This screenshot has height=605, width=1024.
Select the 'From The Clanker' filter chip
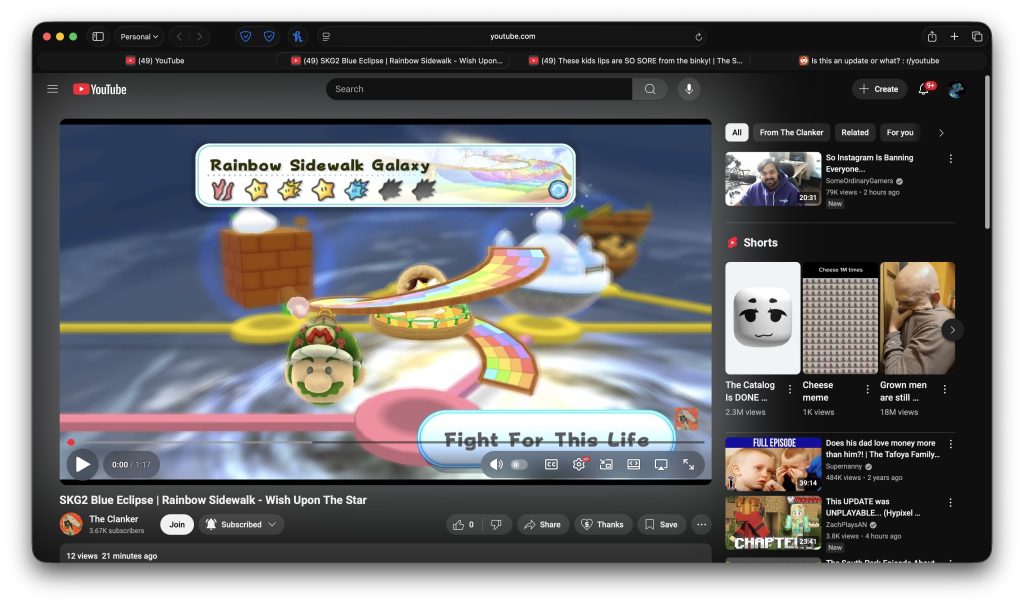(x=791, y=132)
